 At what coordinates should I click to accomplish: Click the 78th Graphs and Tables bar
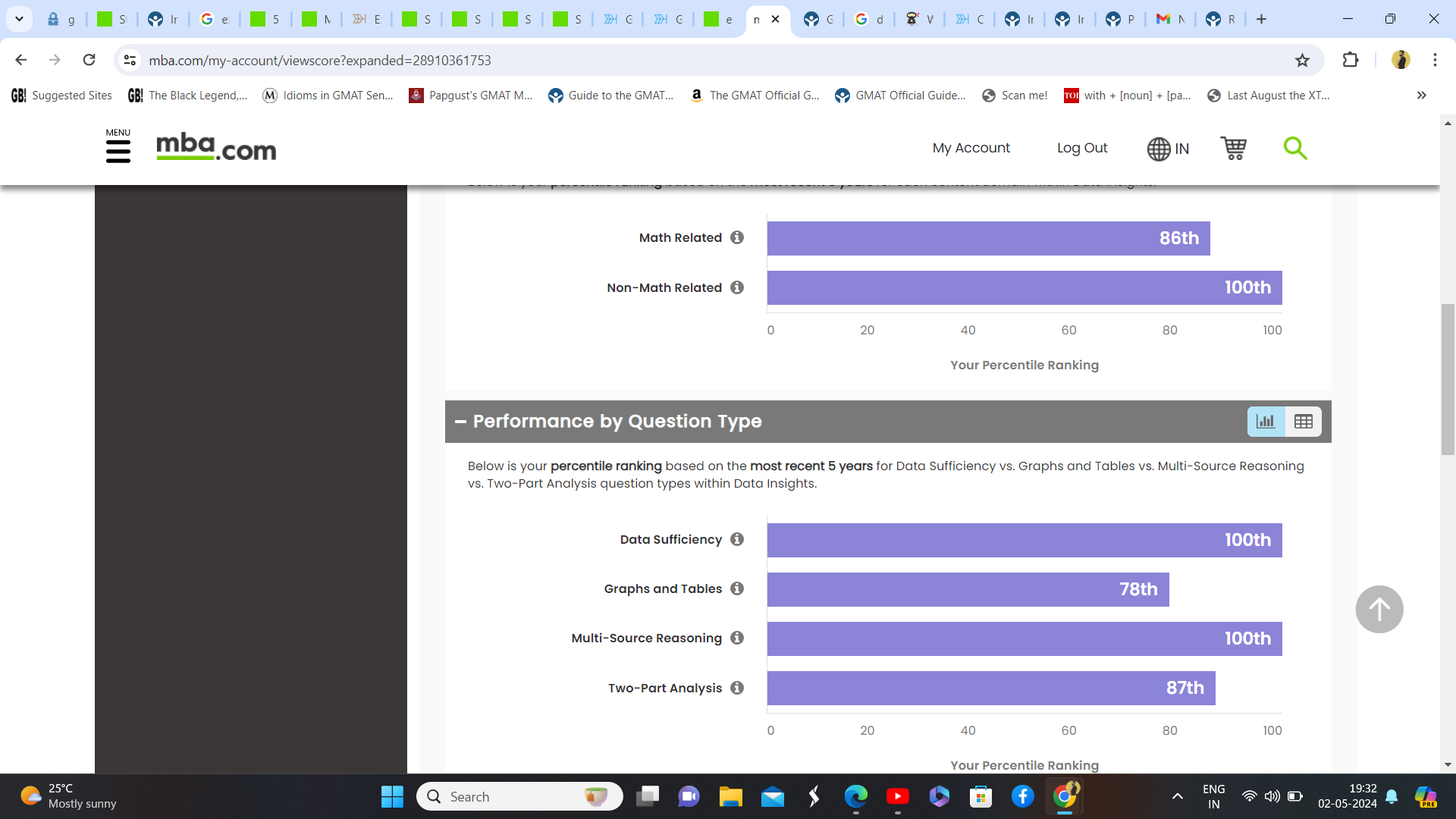[967, 589]
